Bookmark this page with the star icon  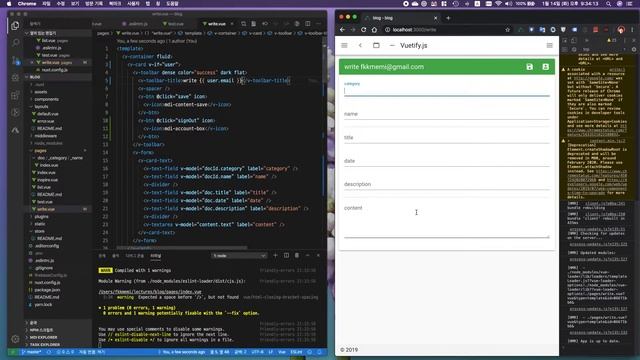point(507,29)
